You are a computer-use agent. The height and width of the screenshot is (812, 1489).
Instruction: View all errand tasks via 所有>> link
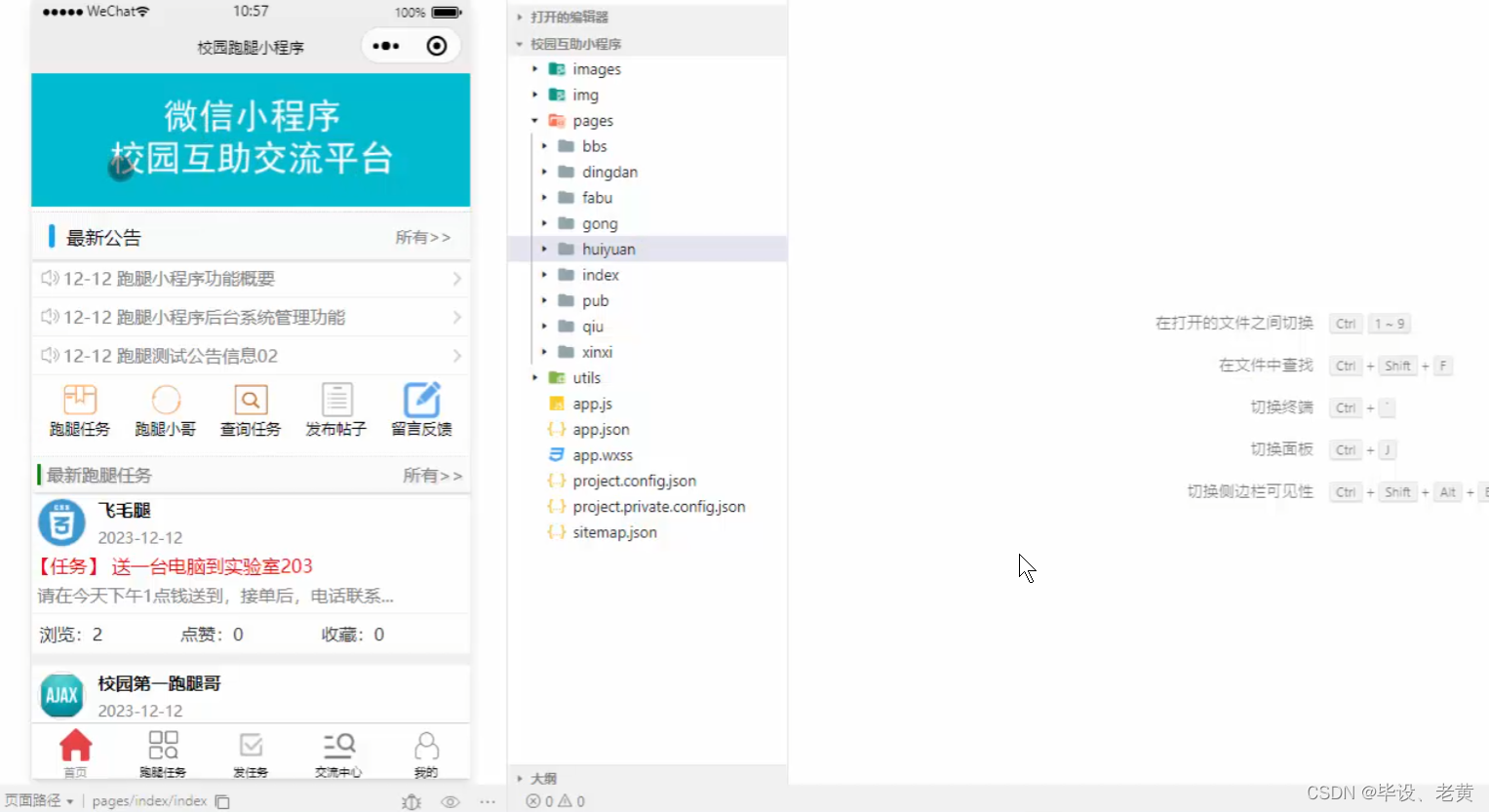[x=432, y=475]
